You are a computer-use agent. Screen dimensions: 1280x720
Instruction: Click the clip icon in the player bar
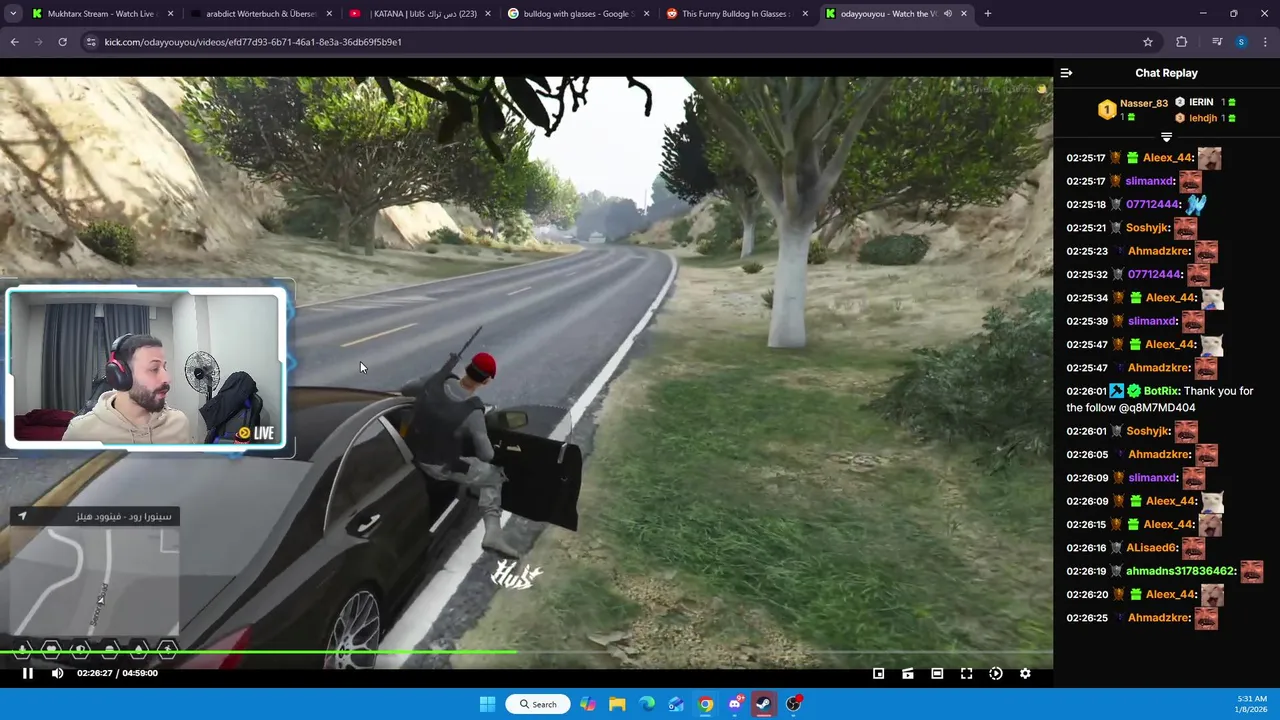pyautogui.click(x=908, y=673)
